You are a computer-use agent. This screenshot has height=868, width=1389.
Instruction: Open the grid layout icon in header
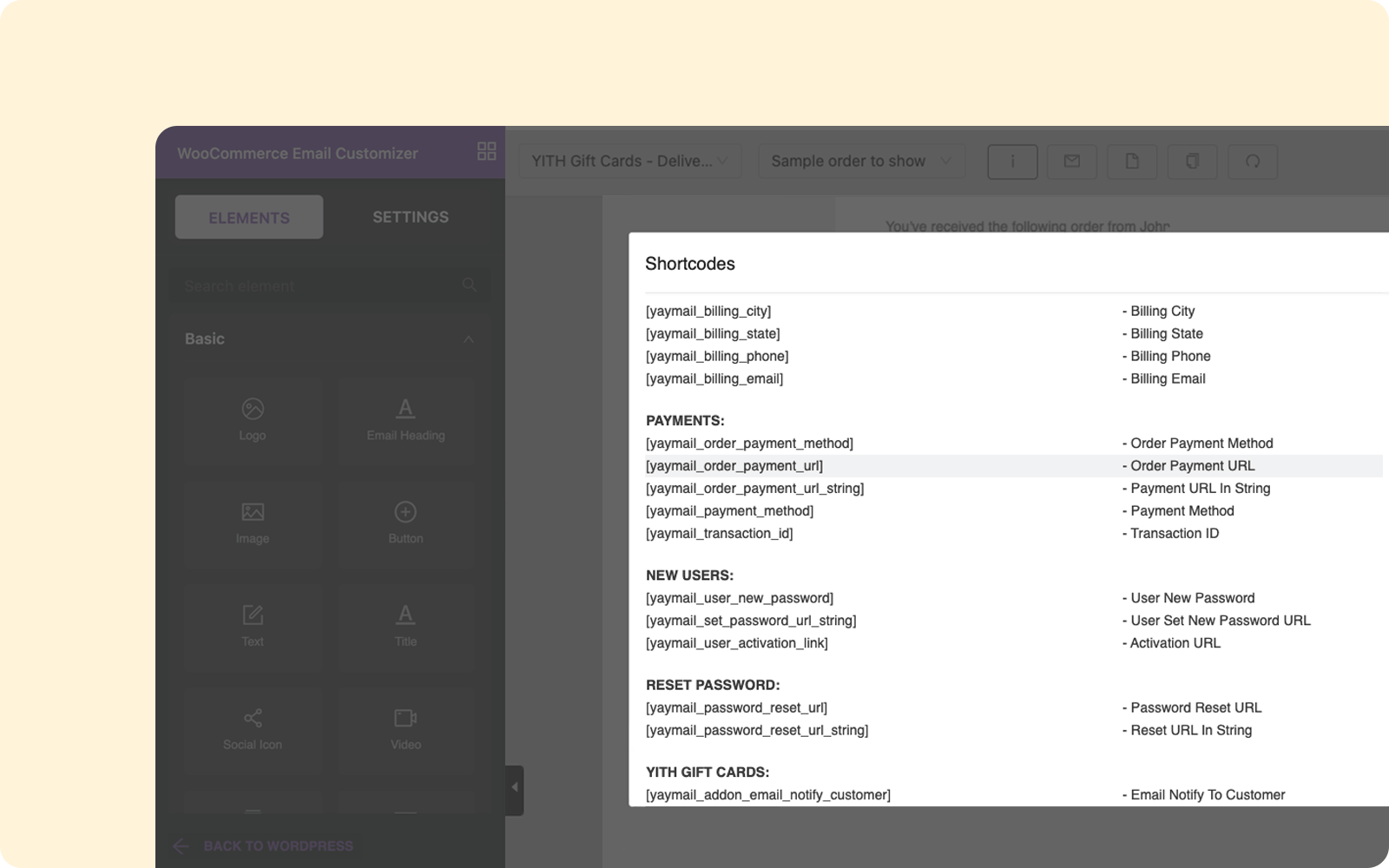[x=487, y=151]
